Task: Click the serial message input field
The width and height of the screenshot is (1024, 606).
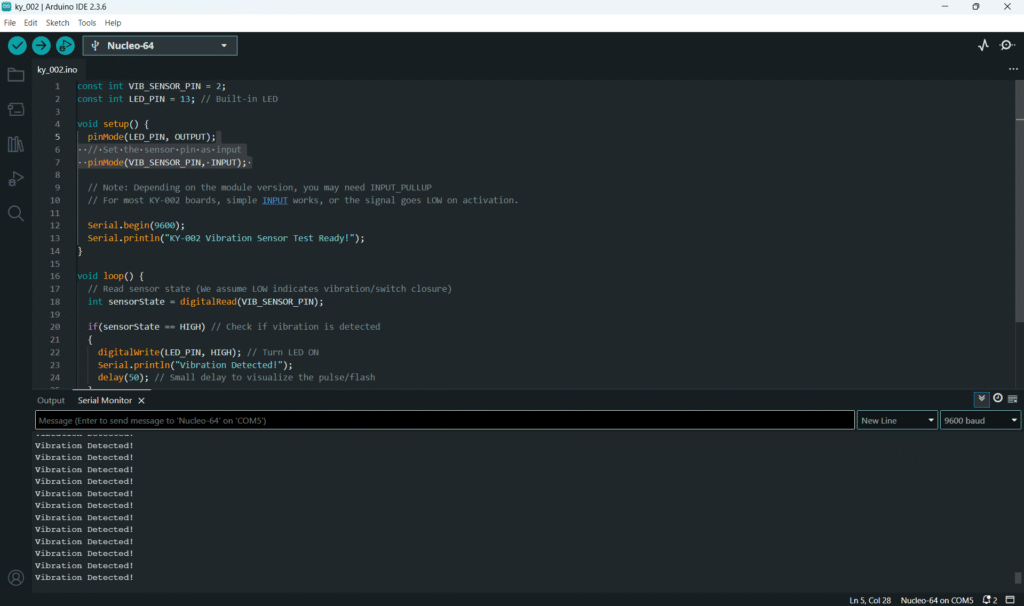Action: (x=445, y=421)
